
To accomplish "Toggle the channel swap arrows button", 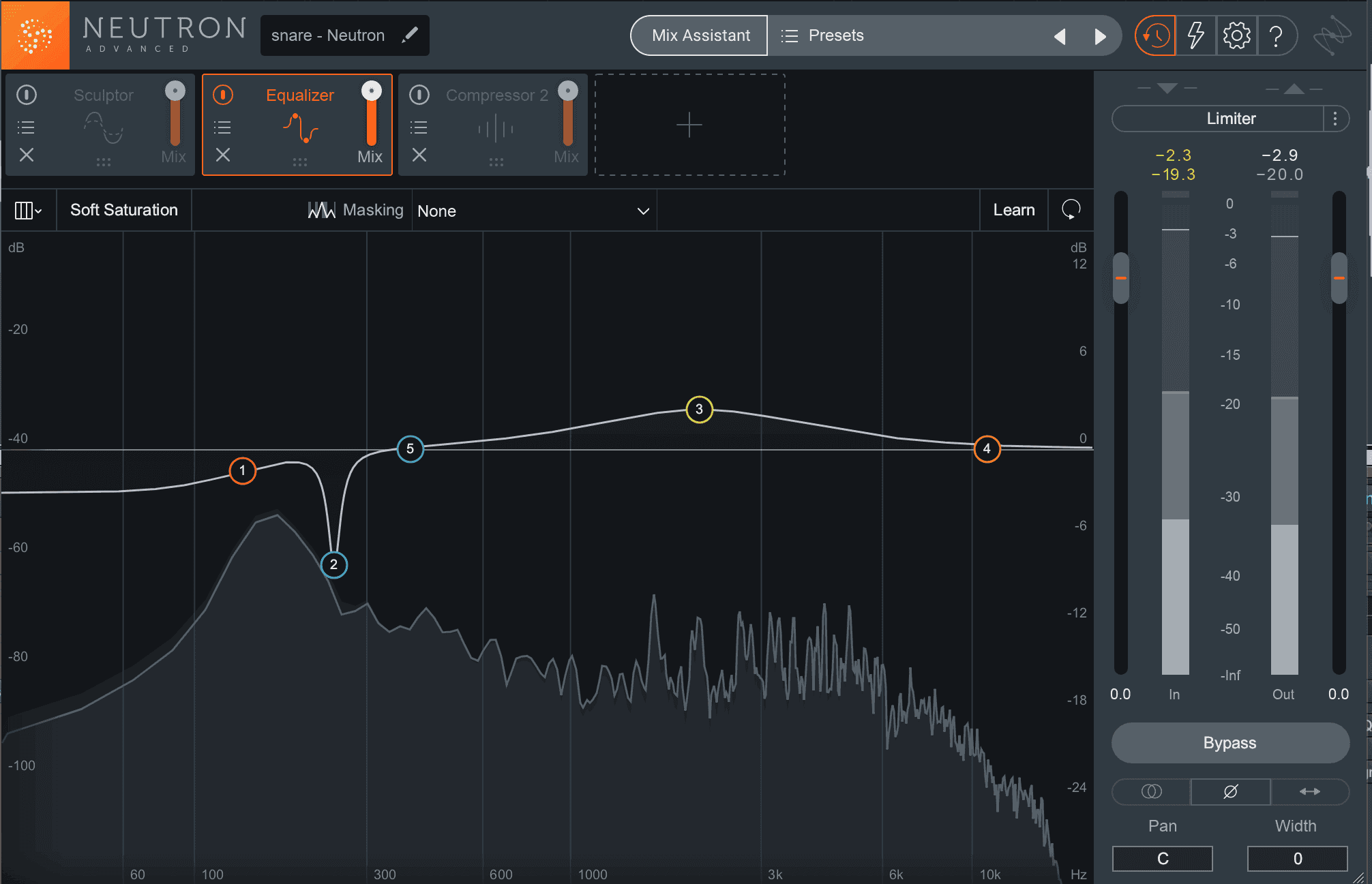I will click(x=1310, y=791).
